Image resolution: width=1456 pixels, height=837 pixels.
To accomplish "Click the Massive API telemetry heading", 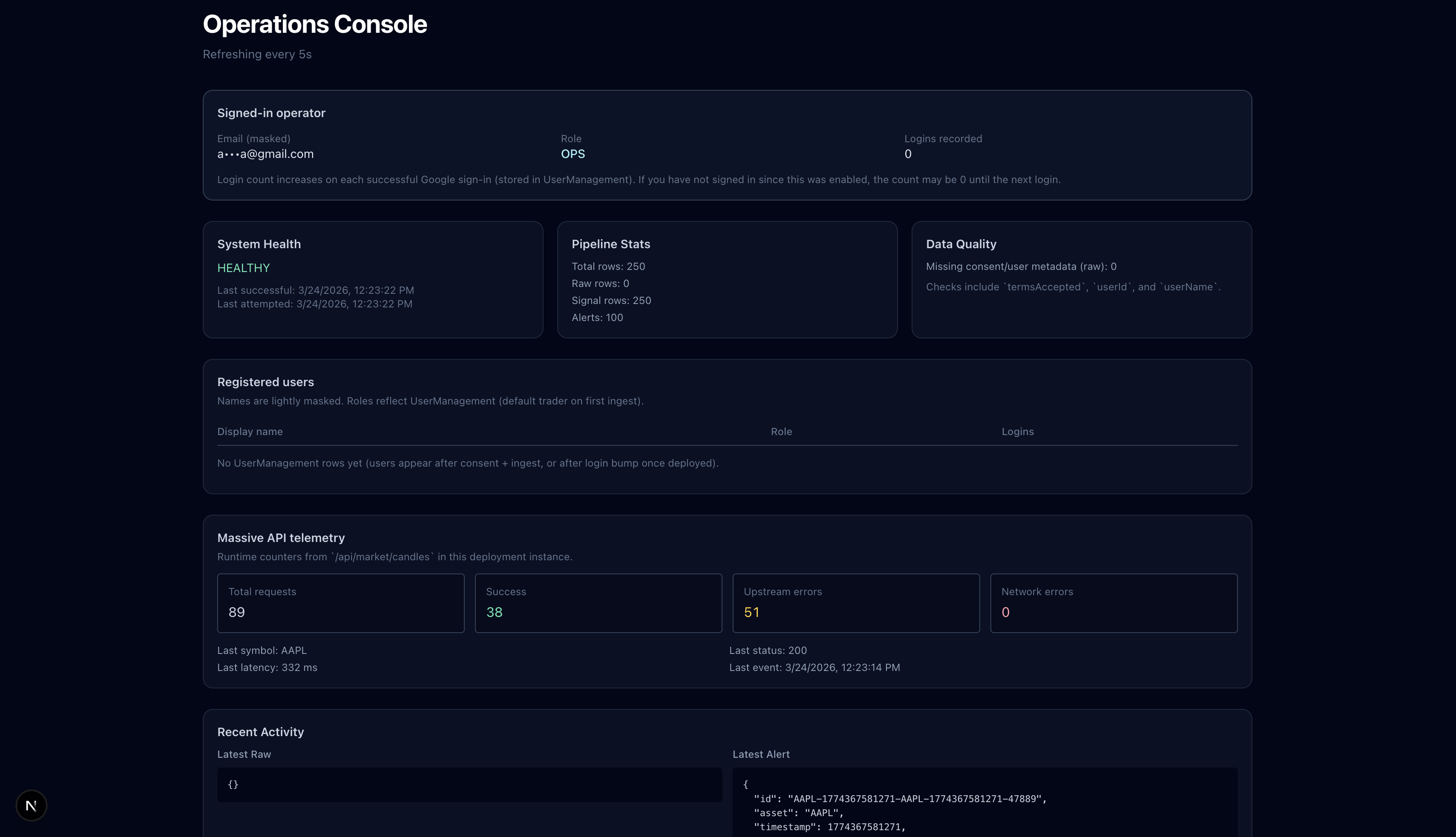I will 281,538.
